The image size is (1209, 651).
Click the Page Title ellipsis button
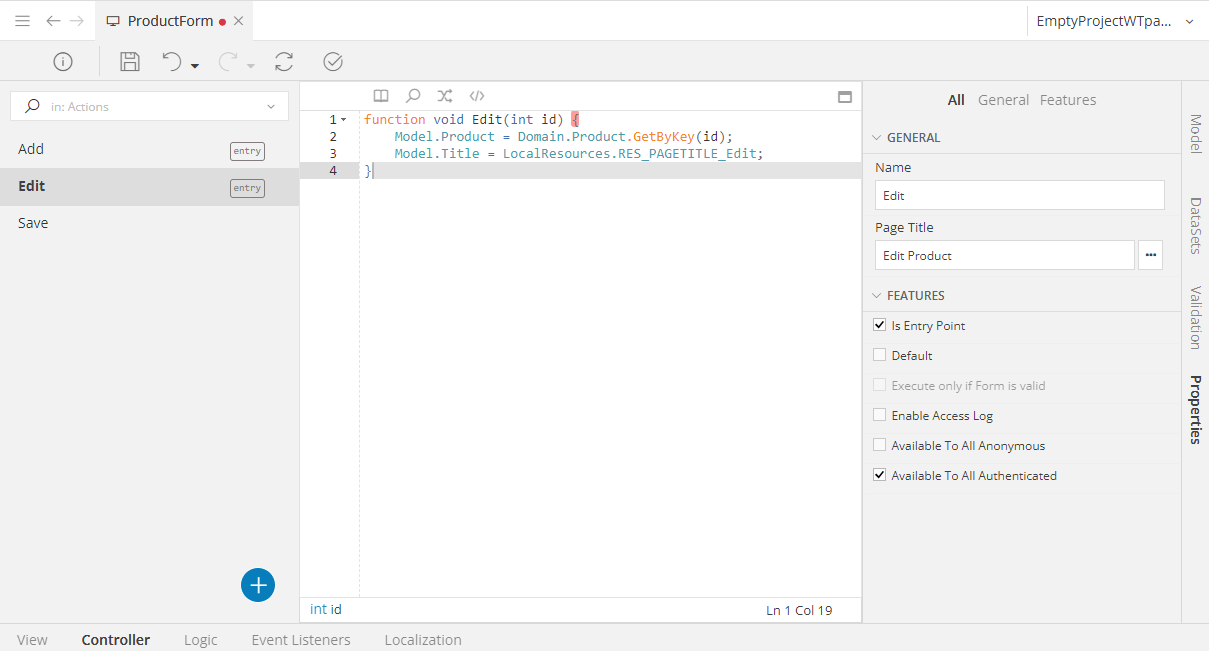pos(1151,255)
